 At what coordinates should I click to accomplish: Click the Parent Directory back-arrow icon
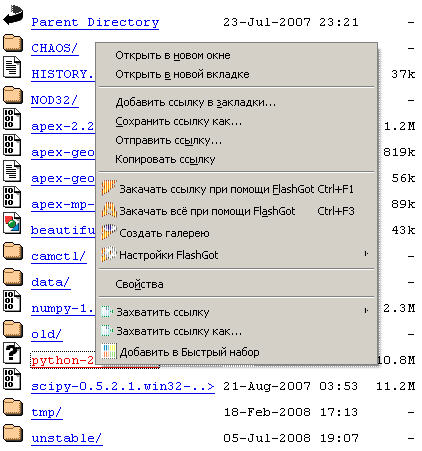pos(13,16)
